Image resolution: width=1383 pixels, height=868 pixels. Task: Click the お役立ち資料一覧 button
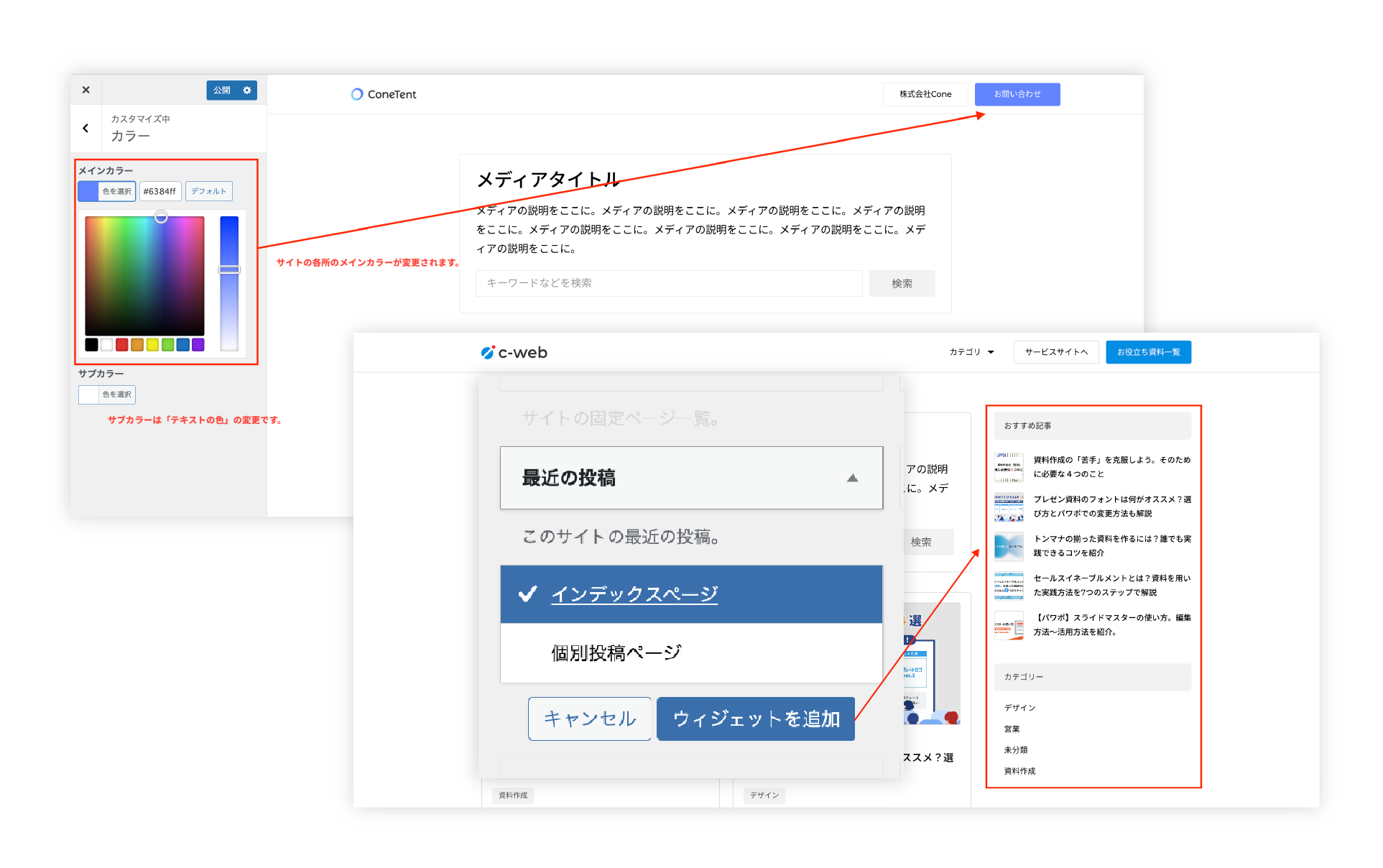pyautogui.click(x=1148, y=352)
